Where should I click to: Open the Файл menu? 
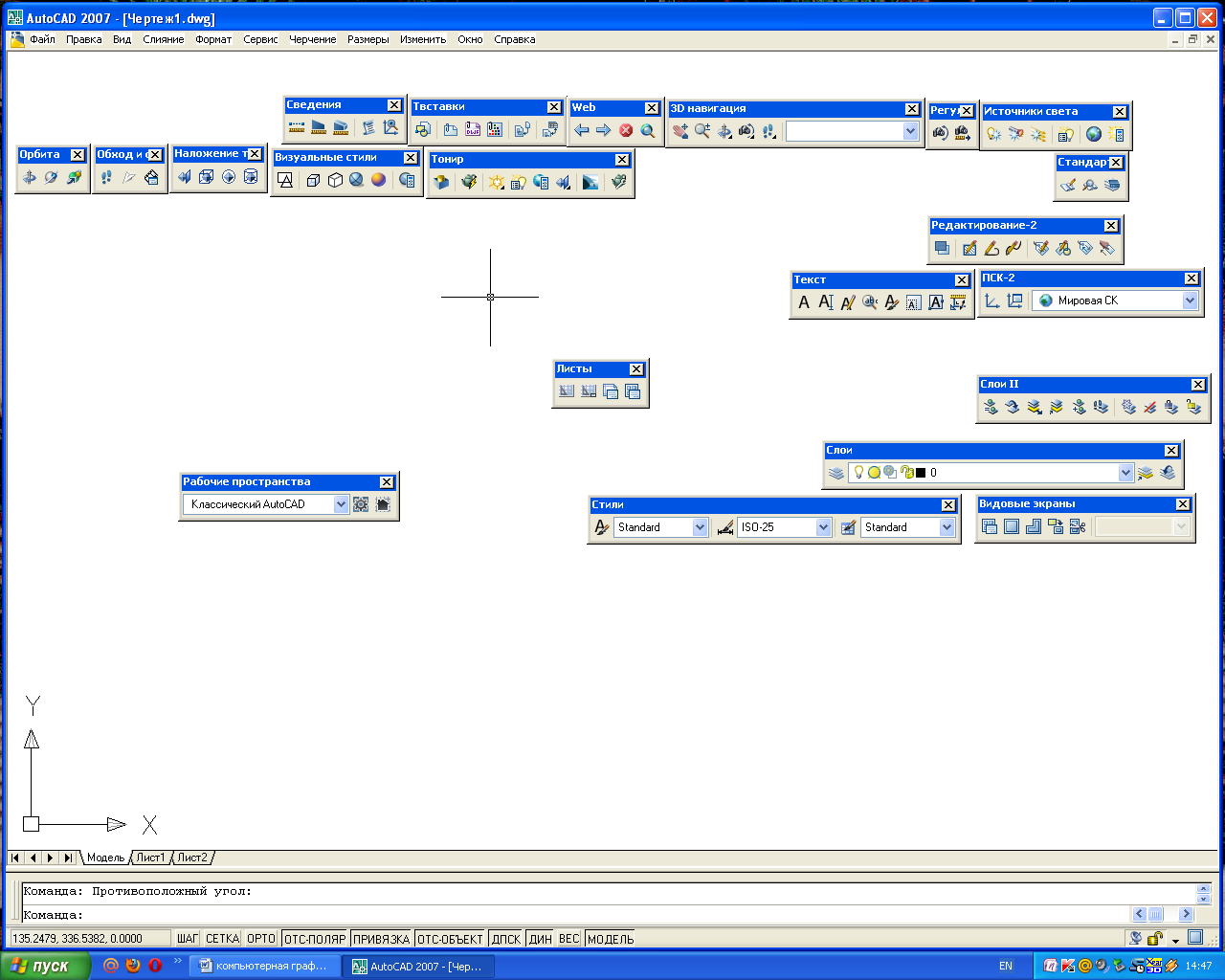coord(43,39)
